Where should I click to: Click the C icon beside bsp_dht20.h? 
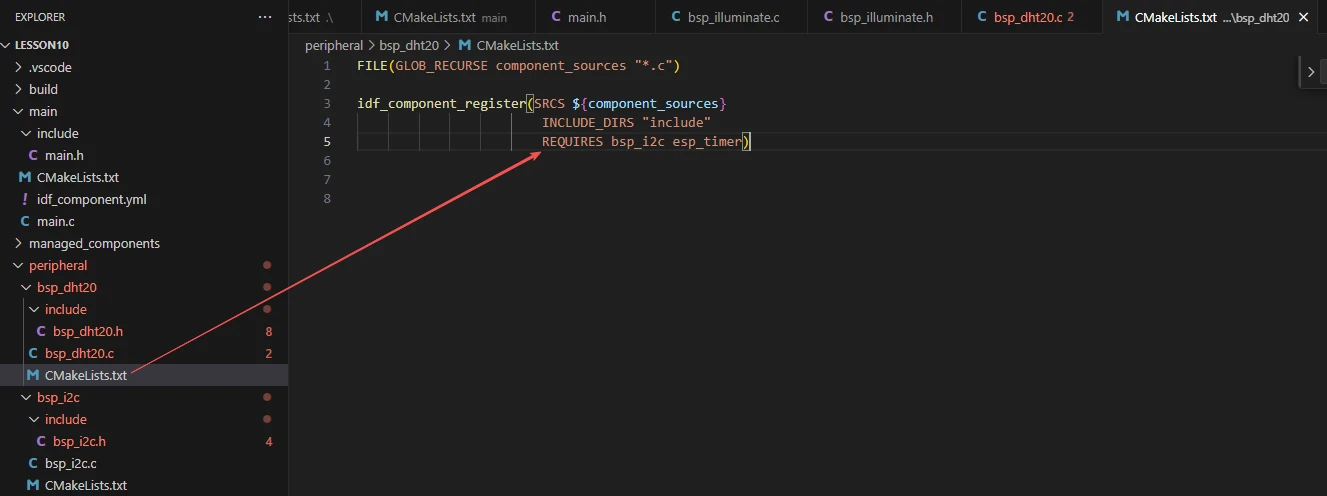(41, 331)
